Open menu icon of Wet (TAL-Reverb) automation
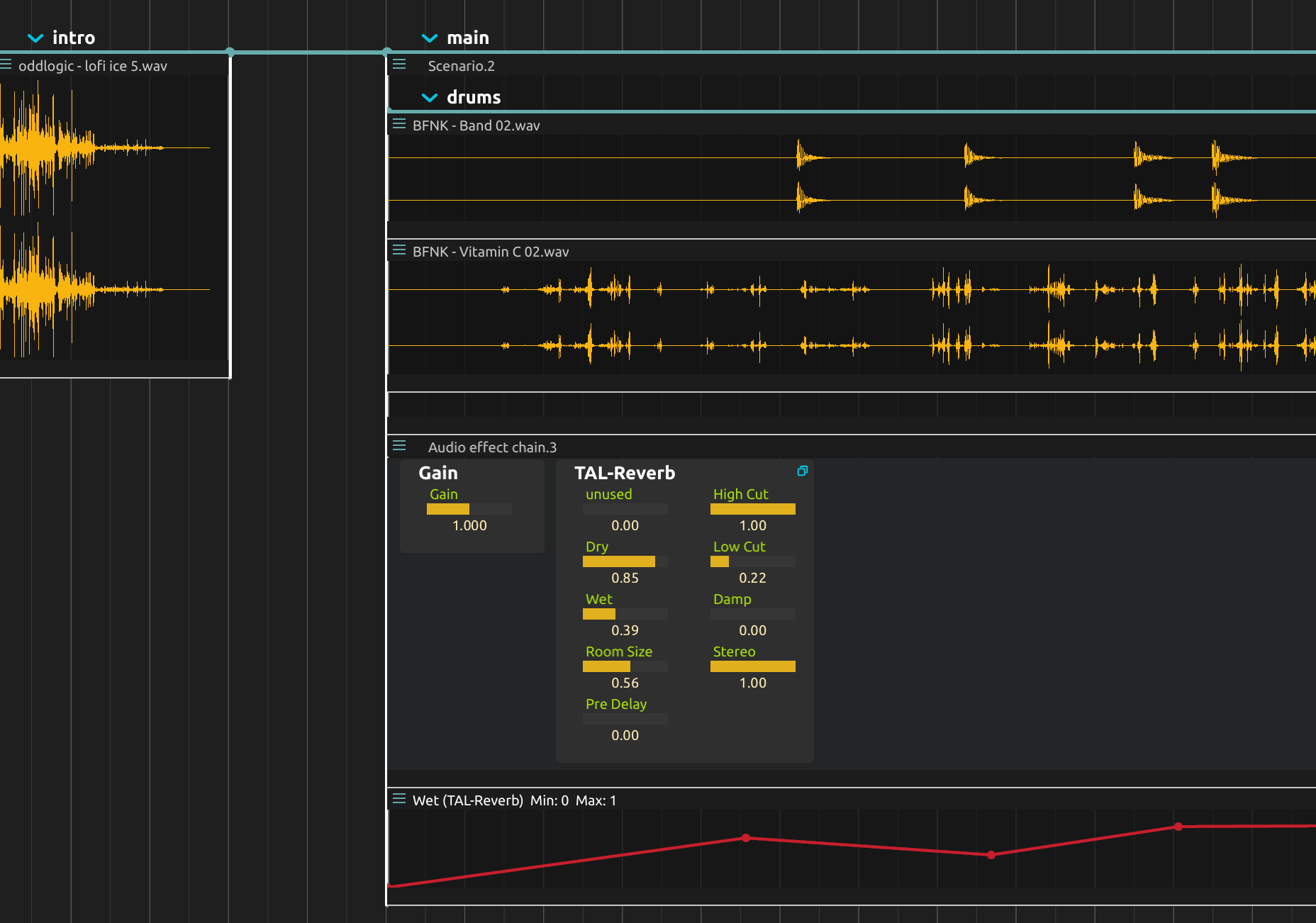Viewport: 1316px width, 923px height. [399, 799]
